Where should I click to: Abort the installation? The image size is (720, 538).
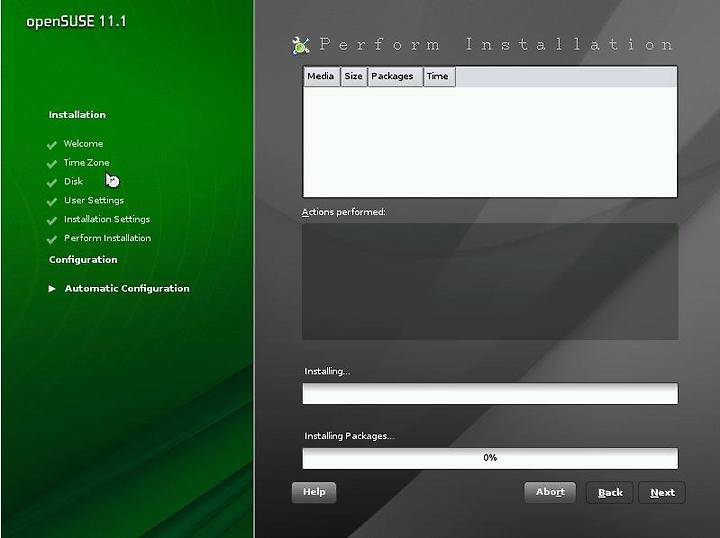(x=550, y=492)
